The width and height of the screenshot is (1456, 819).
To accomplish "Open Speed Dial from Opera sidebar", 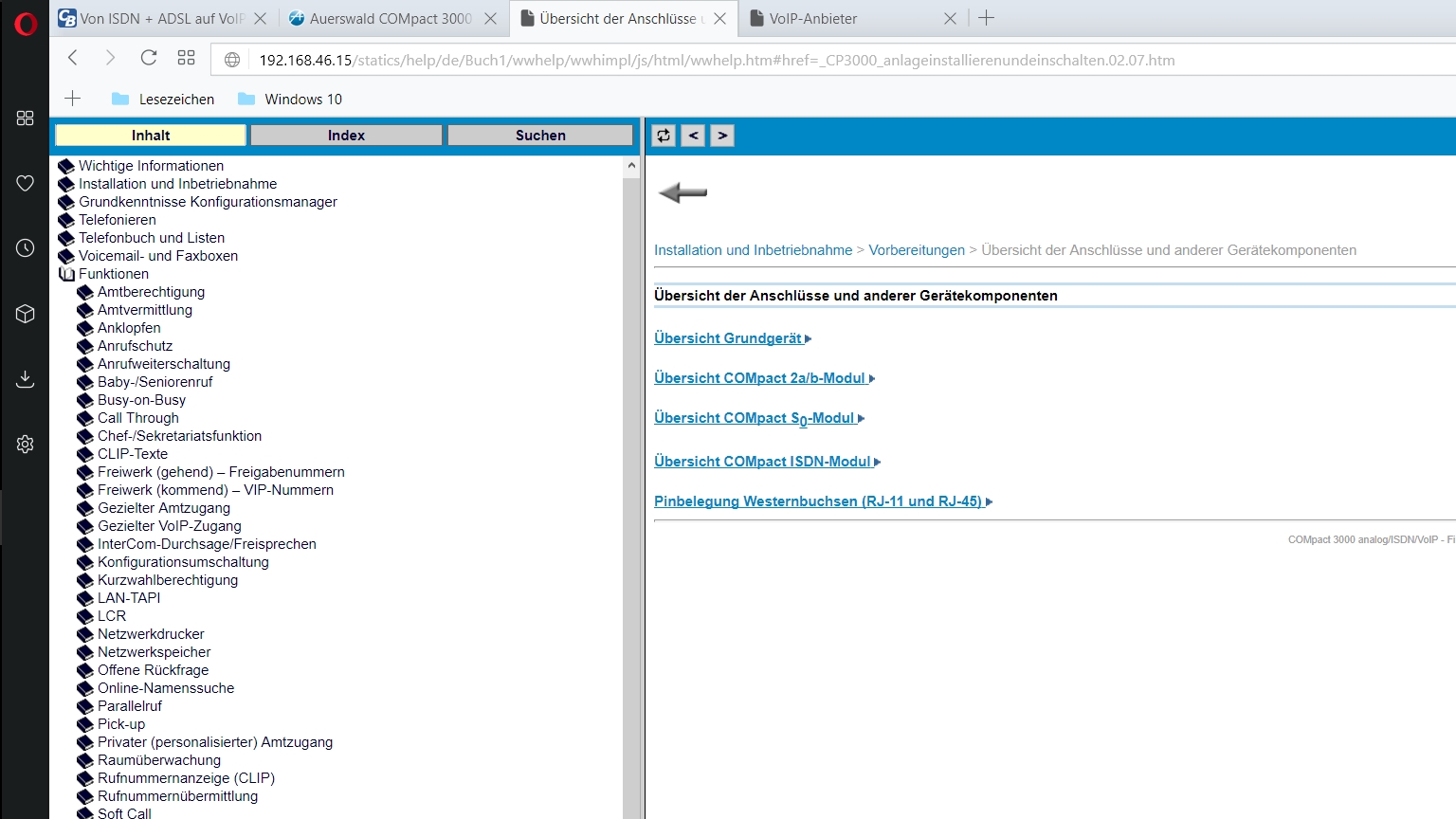I will [x=26, y=118].
